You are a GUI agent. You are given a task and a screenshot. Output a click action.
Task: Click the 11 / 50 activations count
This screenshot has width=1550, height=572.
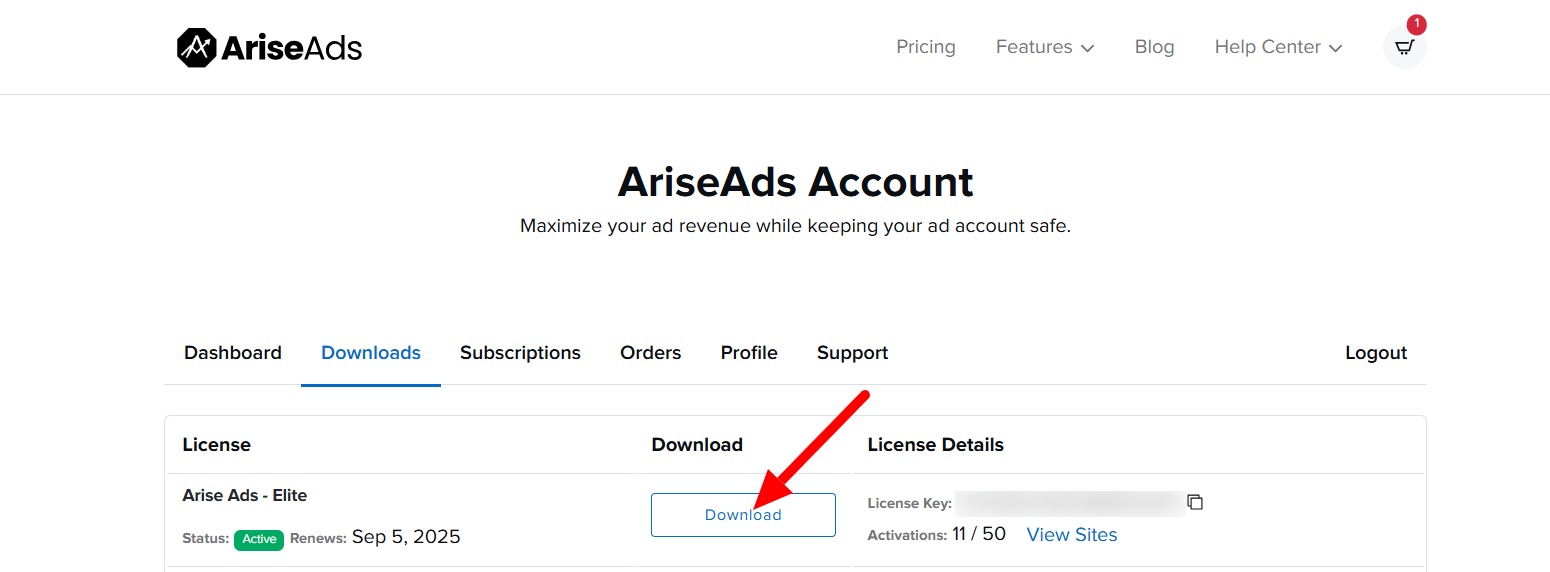(x=978, y=534)
